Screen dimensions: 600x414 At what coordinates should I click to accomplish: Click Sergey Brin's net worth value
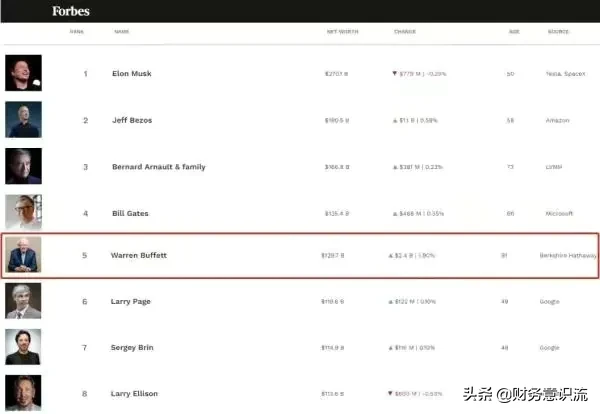pyautogui.click(x=333, y=348)
